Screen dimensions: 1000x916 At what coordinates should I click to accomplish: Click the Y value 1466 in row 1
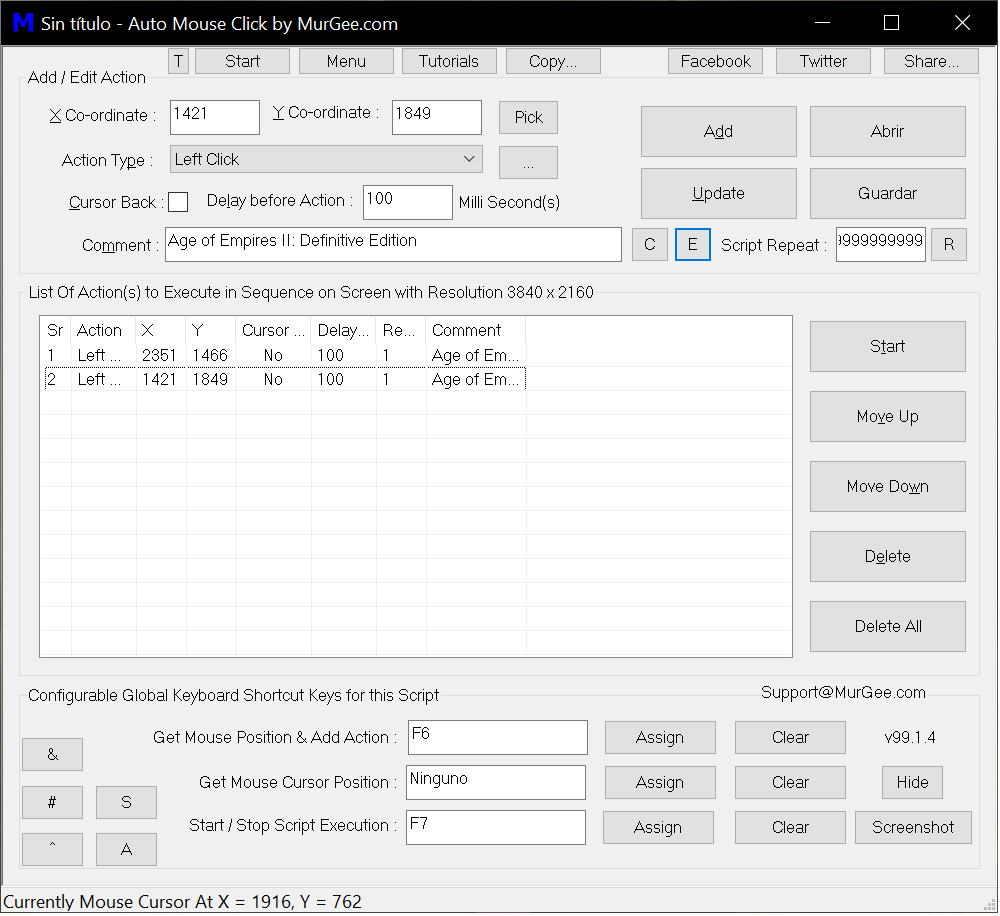[210, 355]
